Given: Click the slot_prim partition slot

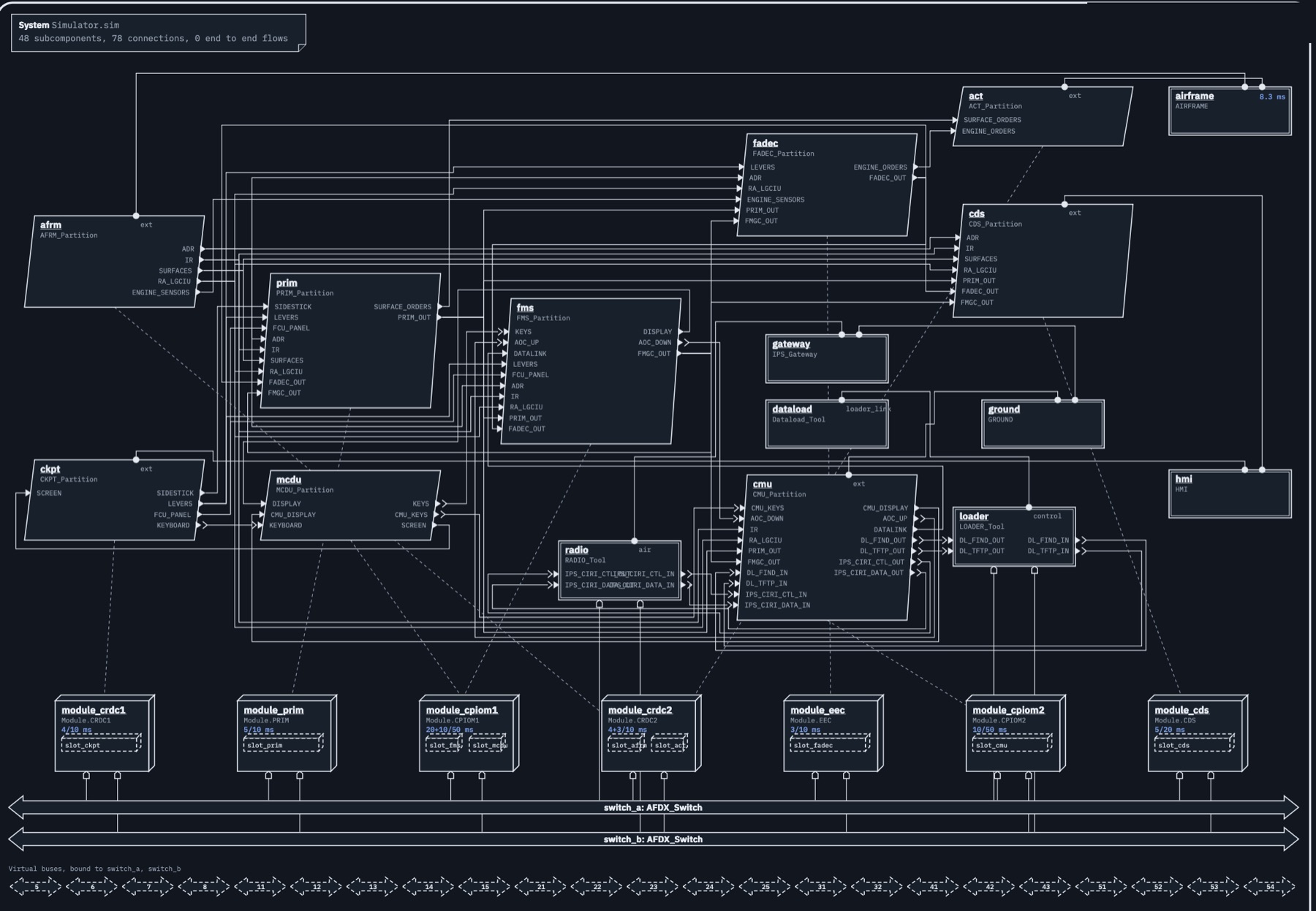Looking at the screenshot, I should [283, 744].
